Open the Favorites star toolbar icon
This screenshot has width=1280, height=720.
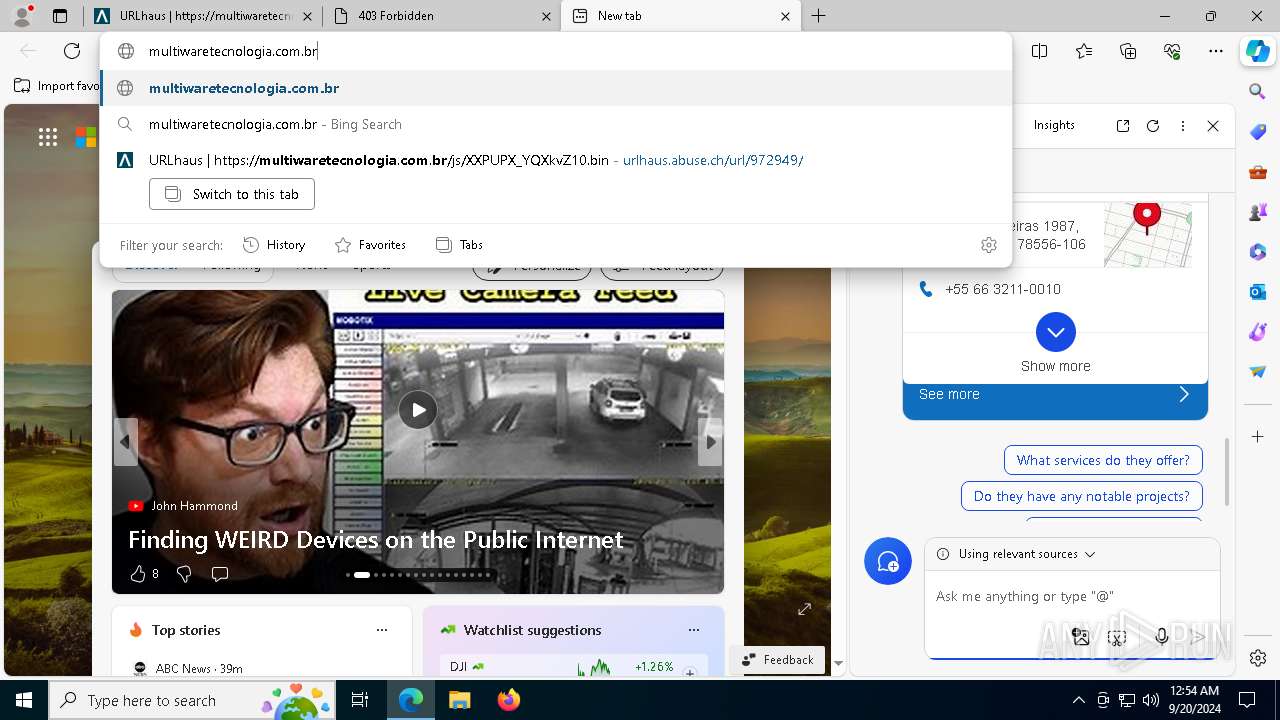pos(1084,51)
